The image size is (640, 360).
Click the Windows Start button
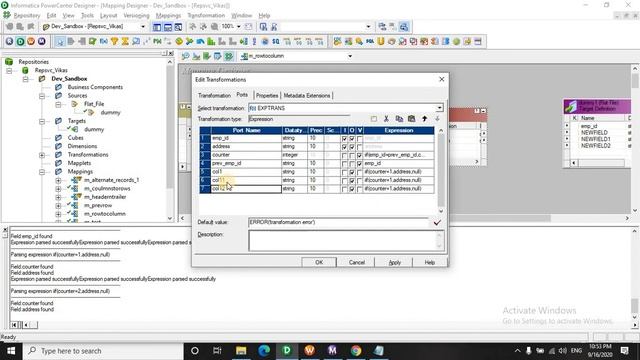(x=11, y=351)
